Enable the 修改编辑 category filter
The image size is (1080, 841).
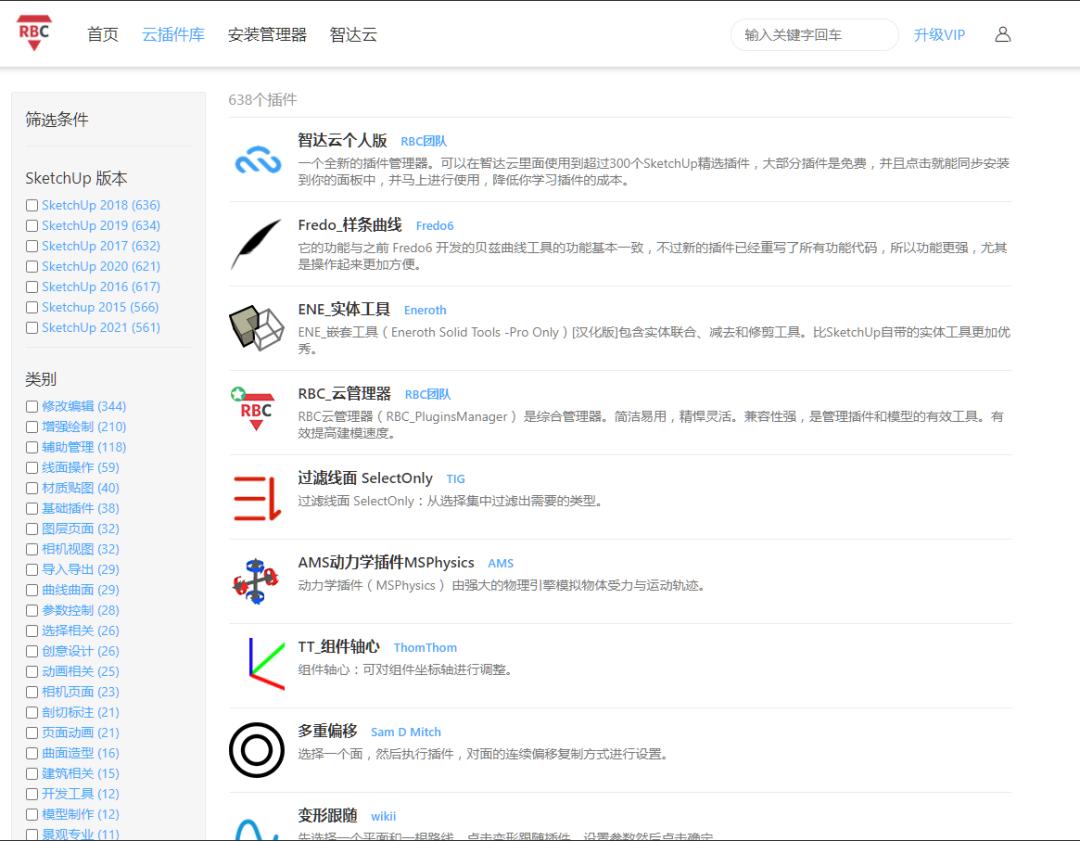(32, 406)
